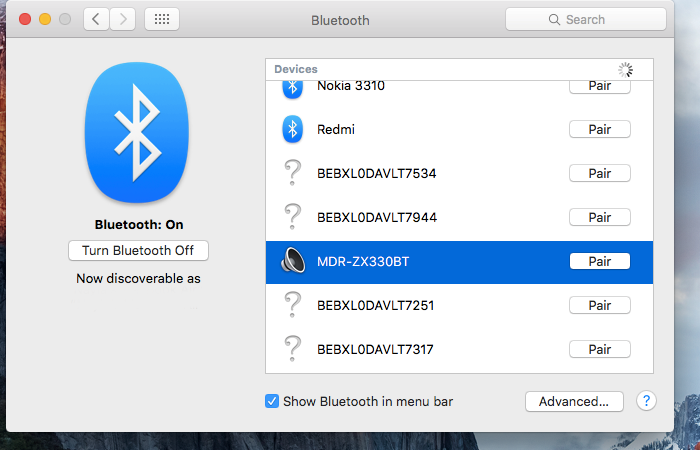Viewport: 700px width, 450px height.
Task: Click the Now discoverable as label
Action: [138, 279]
